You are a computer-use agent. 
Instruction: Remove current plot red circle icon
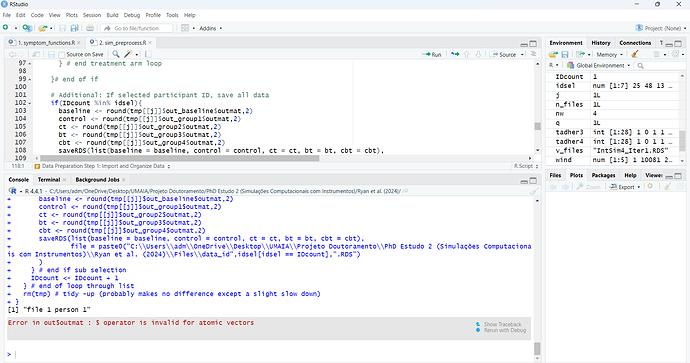click(x=650, y=187)
